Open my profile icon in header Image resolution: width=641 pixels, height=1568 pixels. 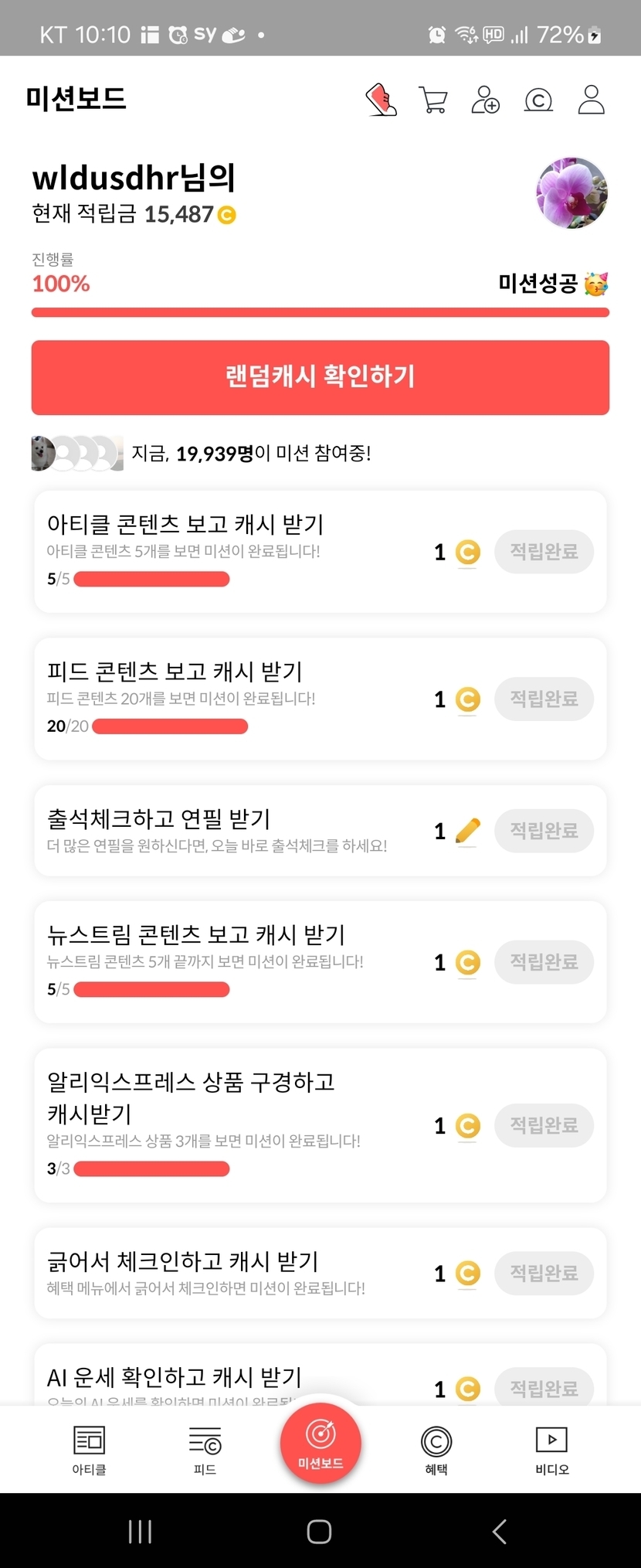[x=591, y=100]
